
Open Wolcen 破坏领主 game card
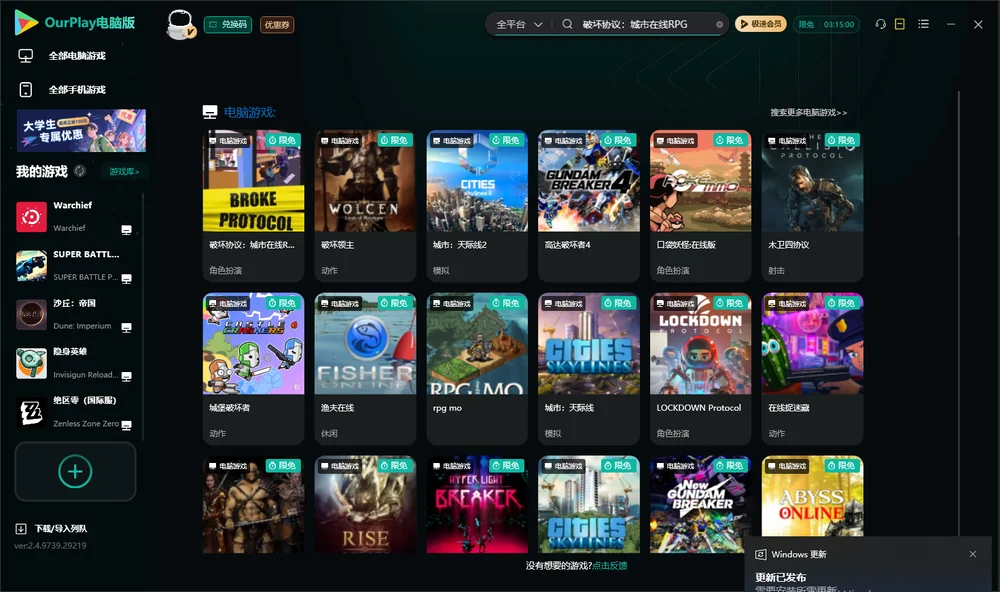pos(365,206)
